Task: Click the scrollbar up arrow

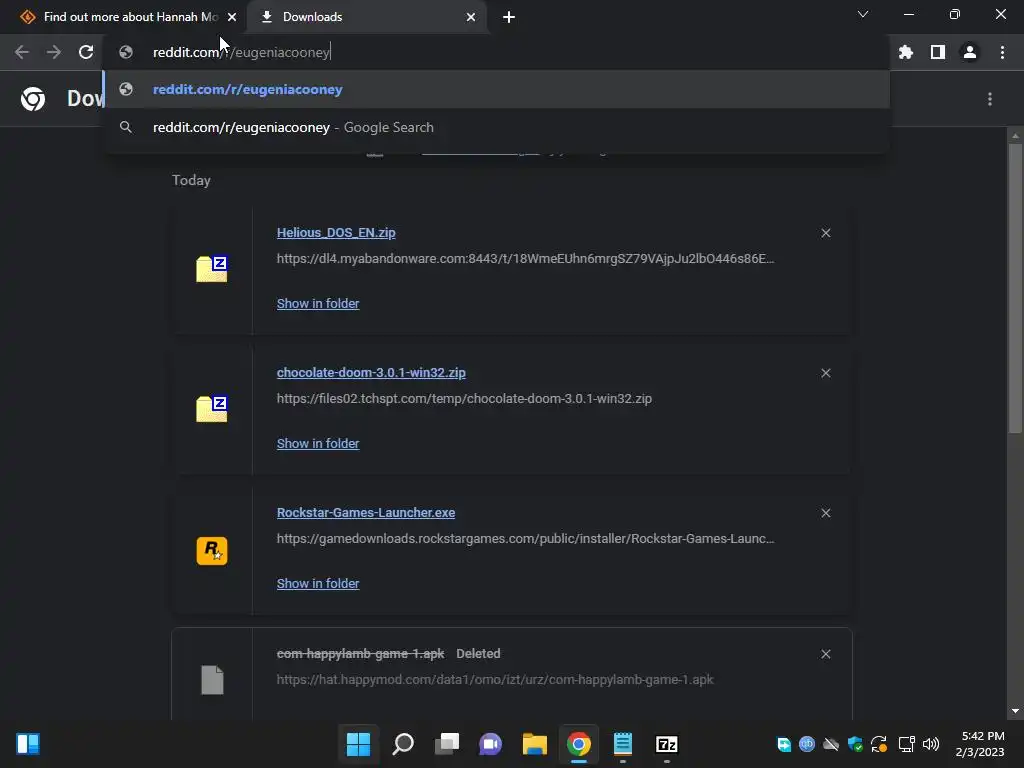Action: 1015,136
